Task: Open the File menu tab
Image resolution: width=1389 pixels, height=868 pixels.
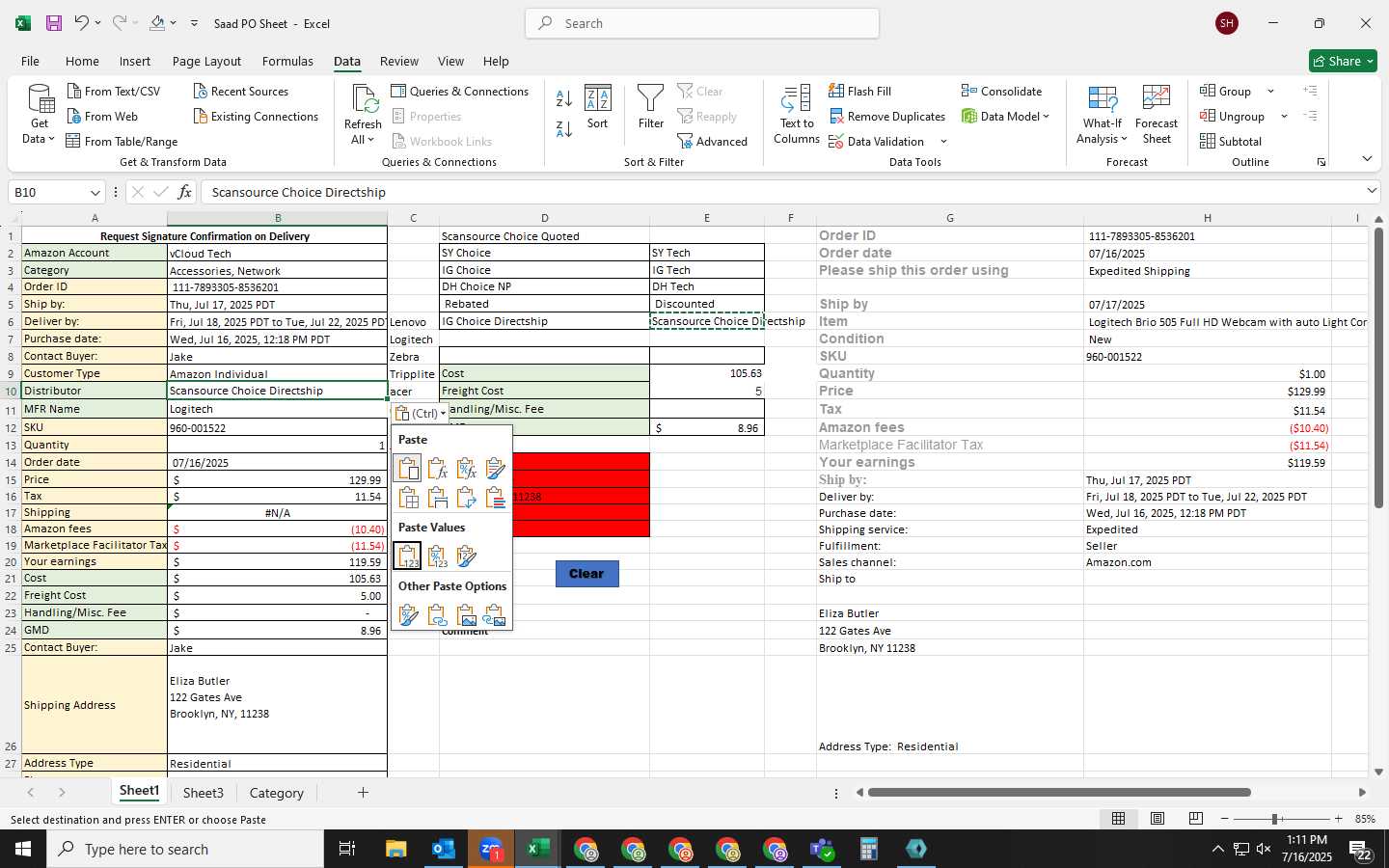Action: click(31, 61)
